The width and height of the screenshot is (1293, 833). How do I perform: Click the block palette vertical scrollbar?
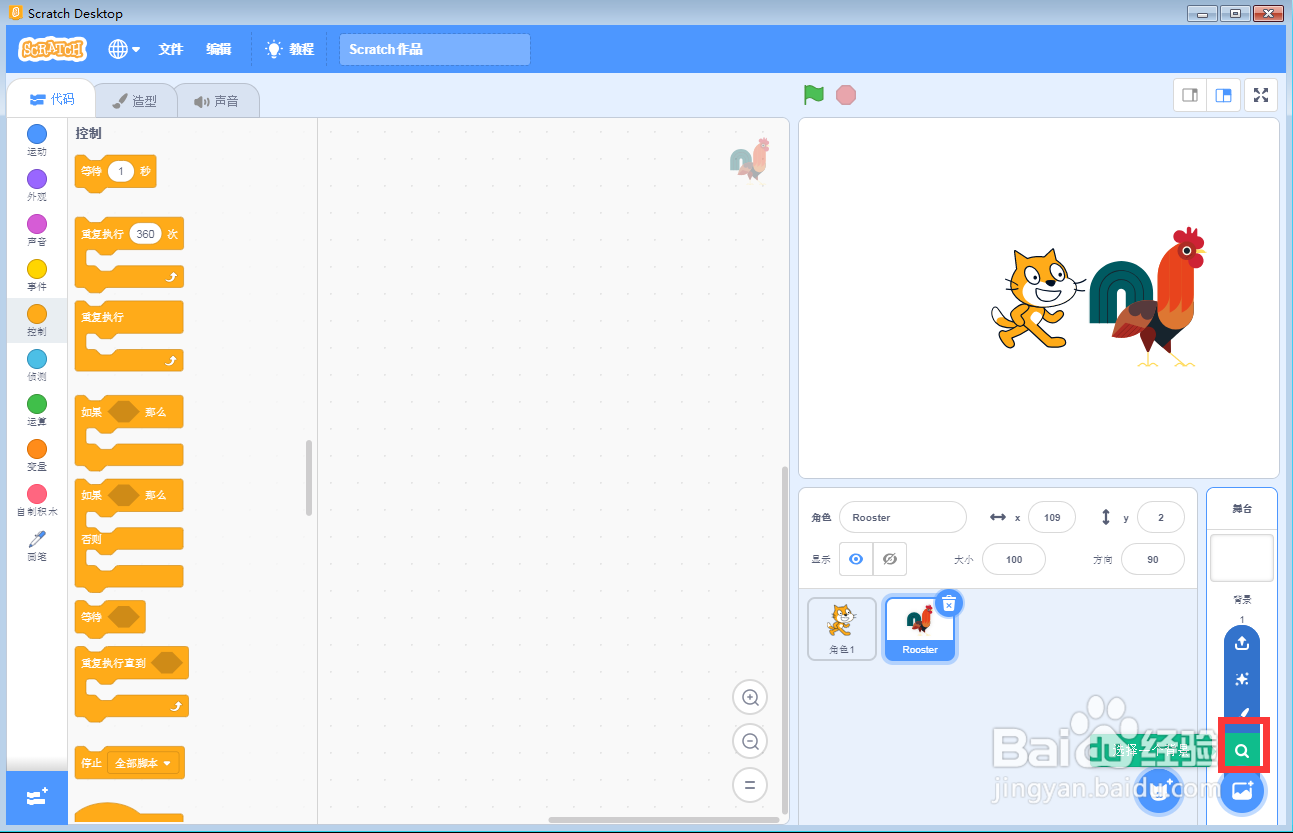click(x=309, y=478)
